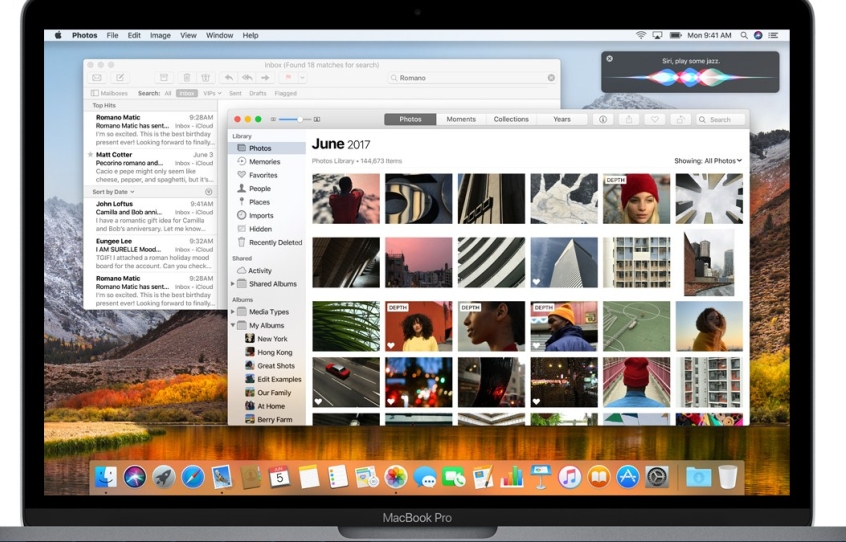Open the Image menu in menu bar
Viewport: 846px width, 542px height.
click(160, 35)
